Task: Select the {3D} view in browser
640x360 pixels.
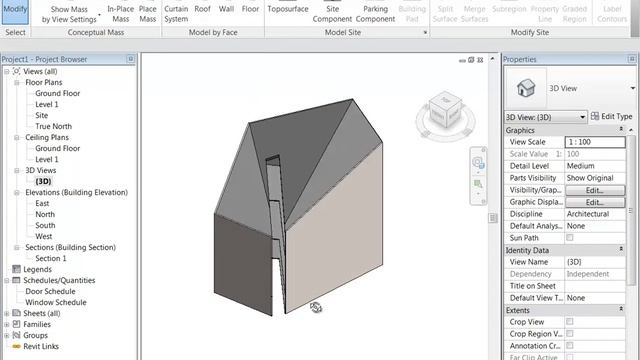Action: click(x=43, y=182)
